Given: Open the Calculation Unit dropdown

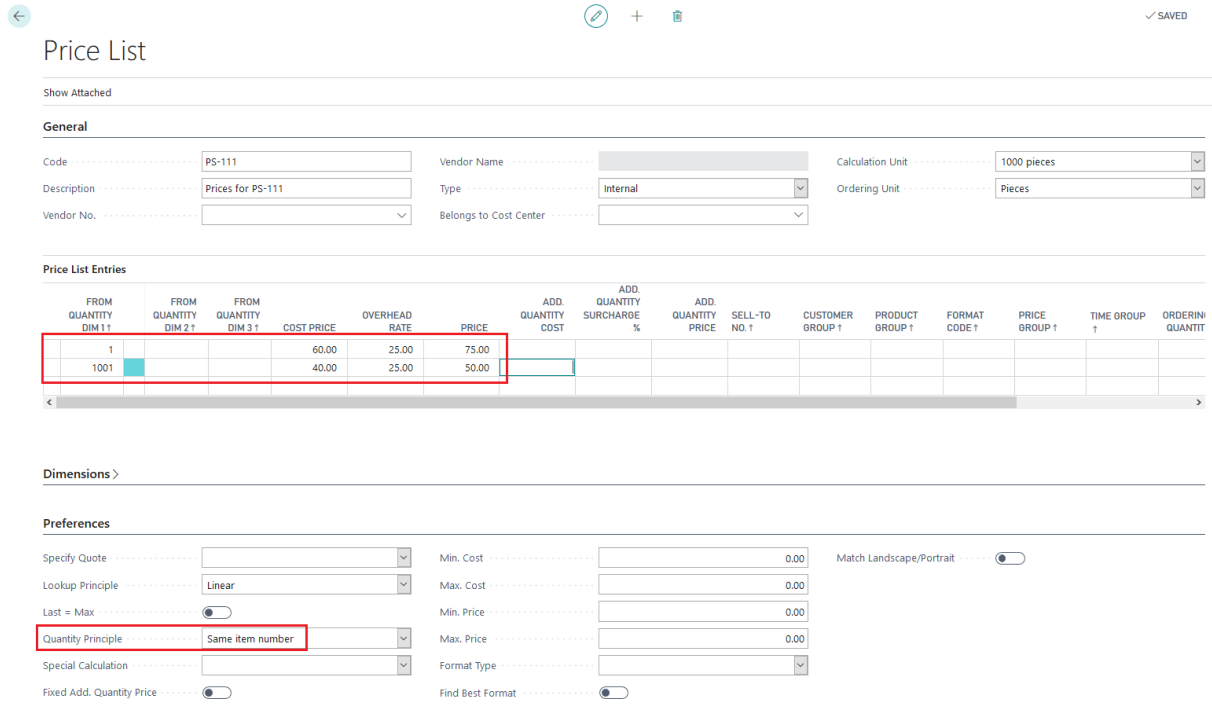Looking at the screenshot, I should coord(1194,161).
